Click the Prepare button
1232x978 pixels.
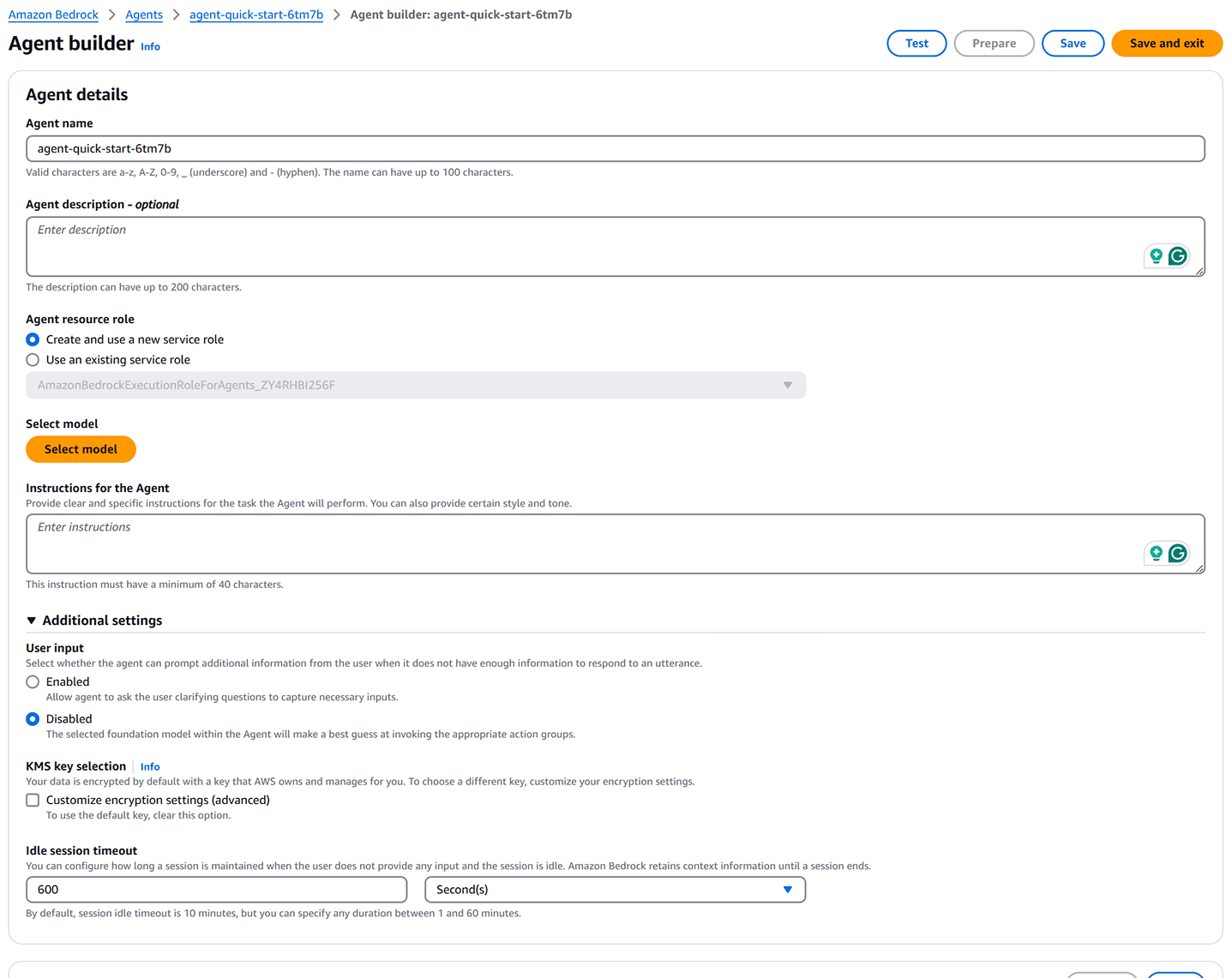pyautogui.click(x=994, y=44)
